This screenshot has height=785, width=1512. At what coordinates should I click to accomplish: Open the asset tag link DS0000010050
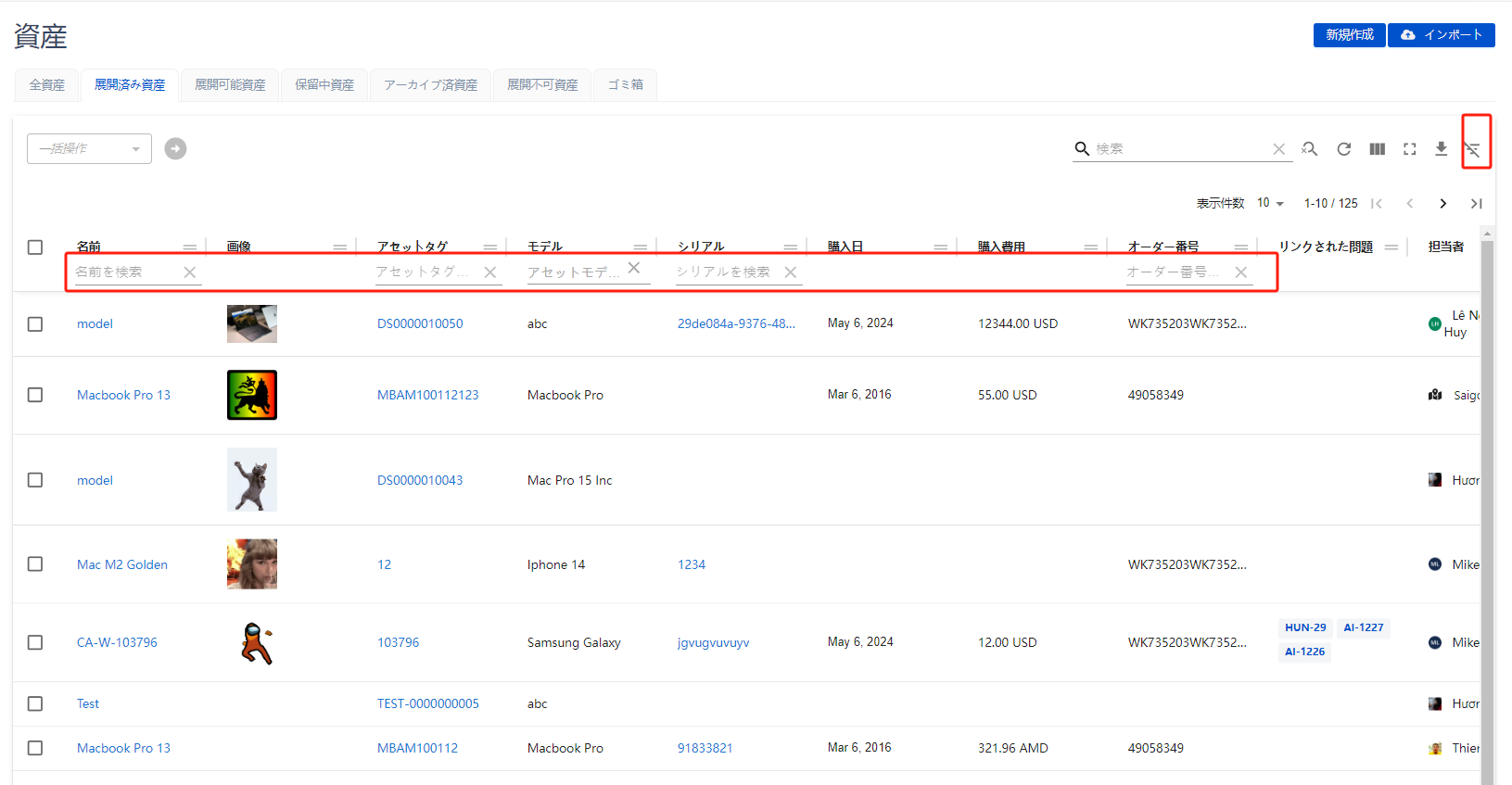(420, 323)
